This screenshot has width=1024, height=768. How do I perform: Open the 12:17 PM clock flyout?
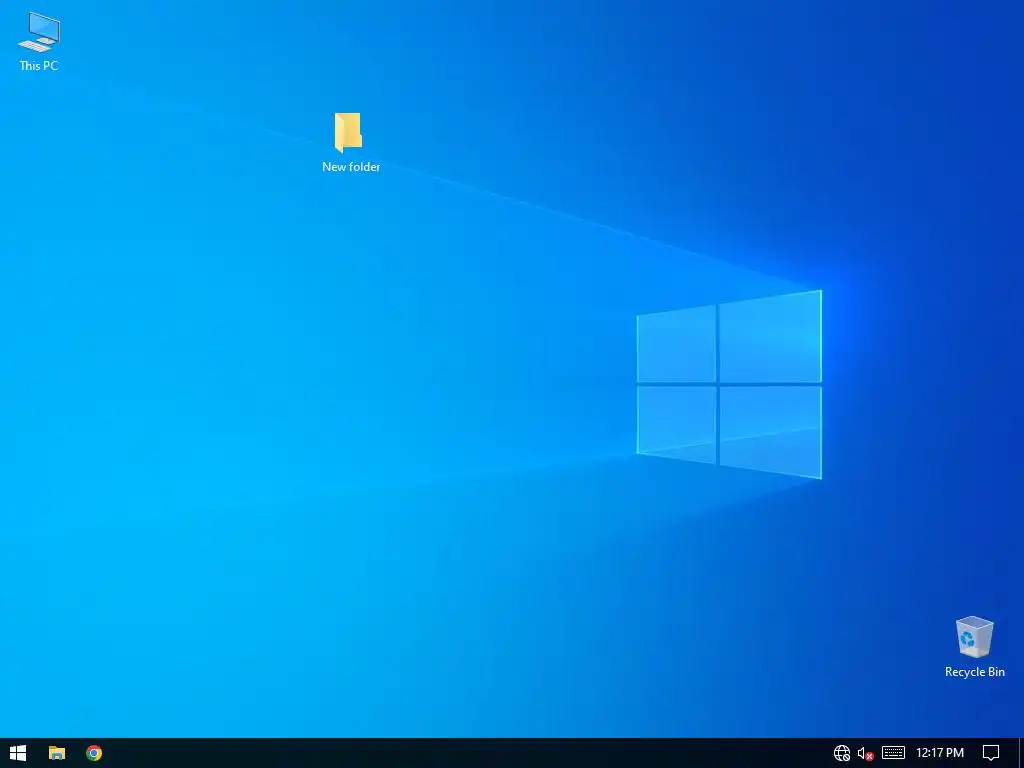pos(940,753)
